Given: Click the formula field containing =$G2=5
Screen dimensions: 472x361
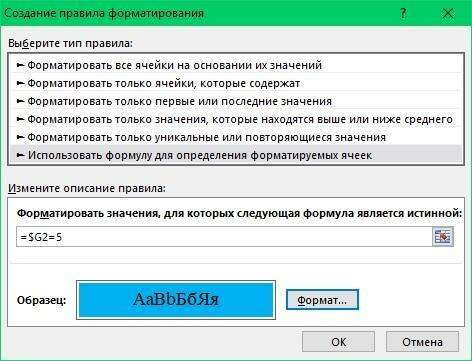Looking at the screenshot, I should (x=224, y=237).
